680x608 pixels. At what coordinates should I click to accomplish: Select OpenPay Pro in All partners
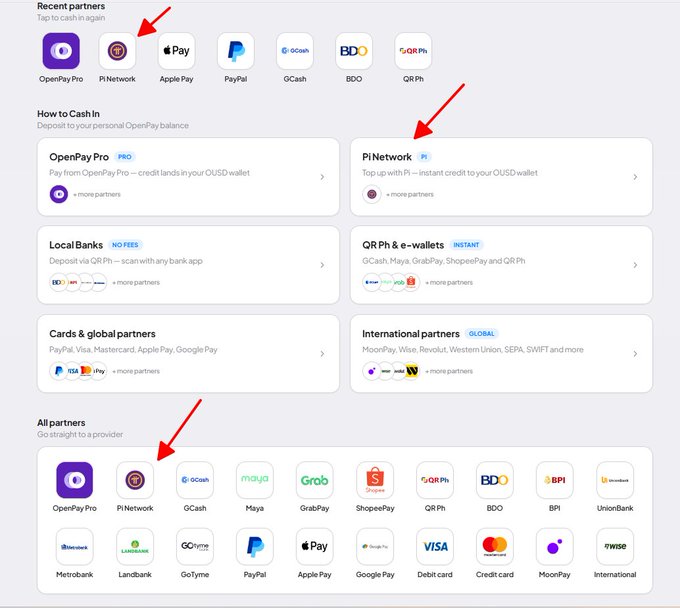coord(75,480)
